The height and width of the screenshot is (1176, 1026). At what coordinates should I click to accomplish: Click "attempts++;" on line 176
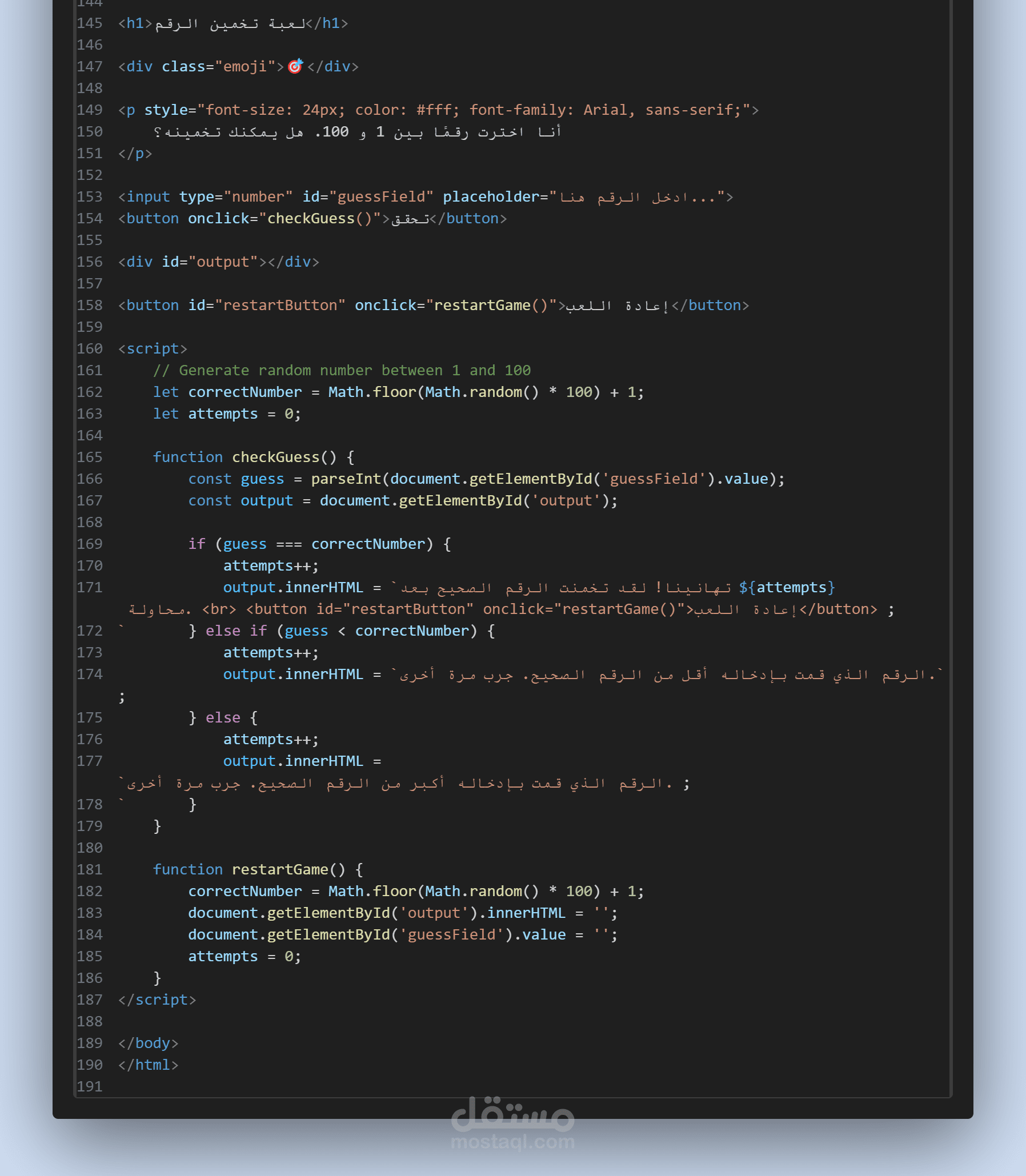pyautogui.click(x=271, y=740)
